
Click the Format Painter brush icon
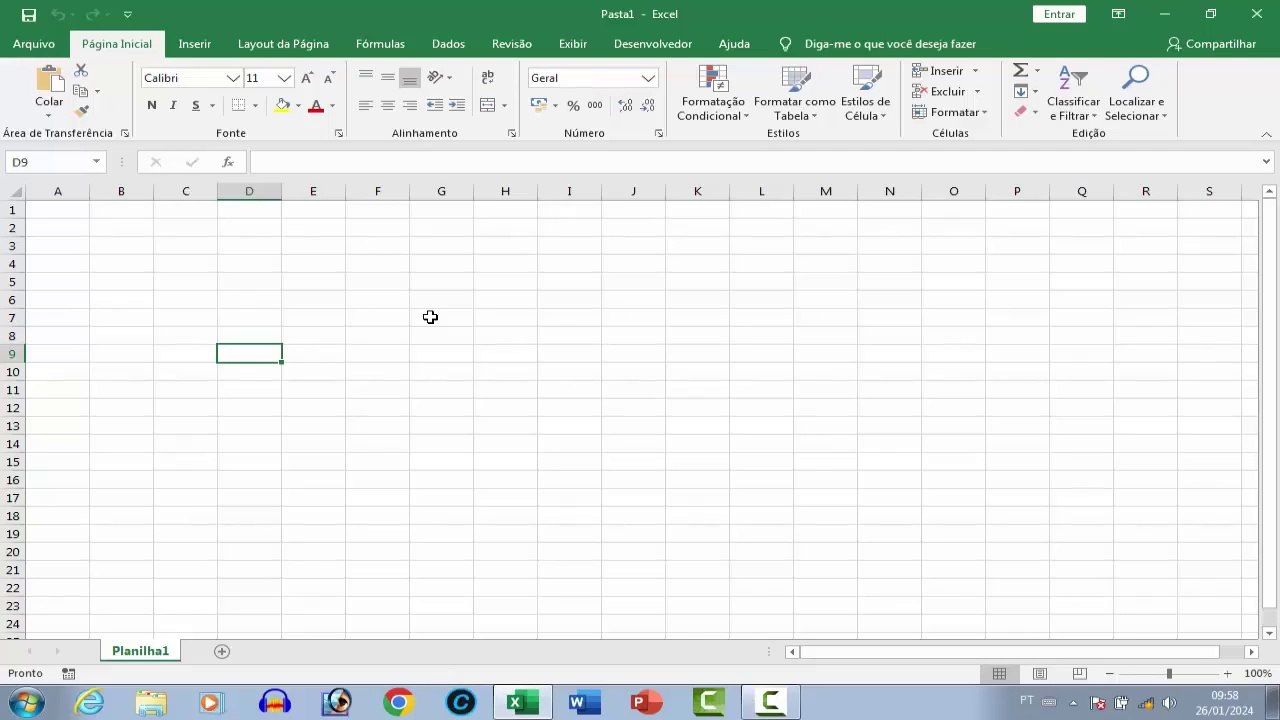pyautogui.click(x=81, y=111)
